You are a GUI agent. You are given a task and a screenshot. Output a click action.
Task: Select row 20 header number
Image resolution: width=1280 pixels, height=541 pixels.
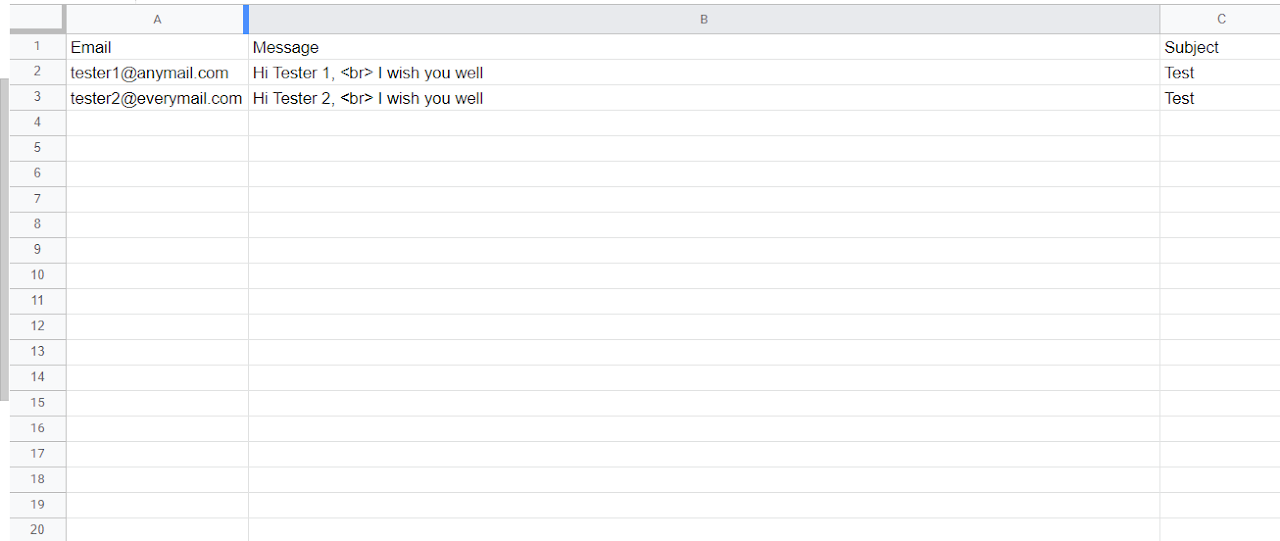click(x=38, y=530)
